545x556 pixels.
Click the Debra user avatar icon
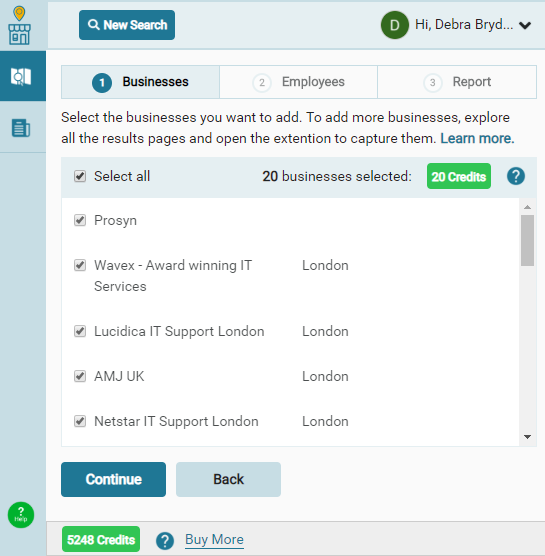click(395, 25)
